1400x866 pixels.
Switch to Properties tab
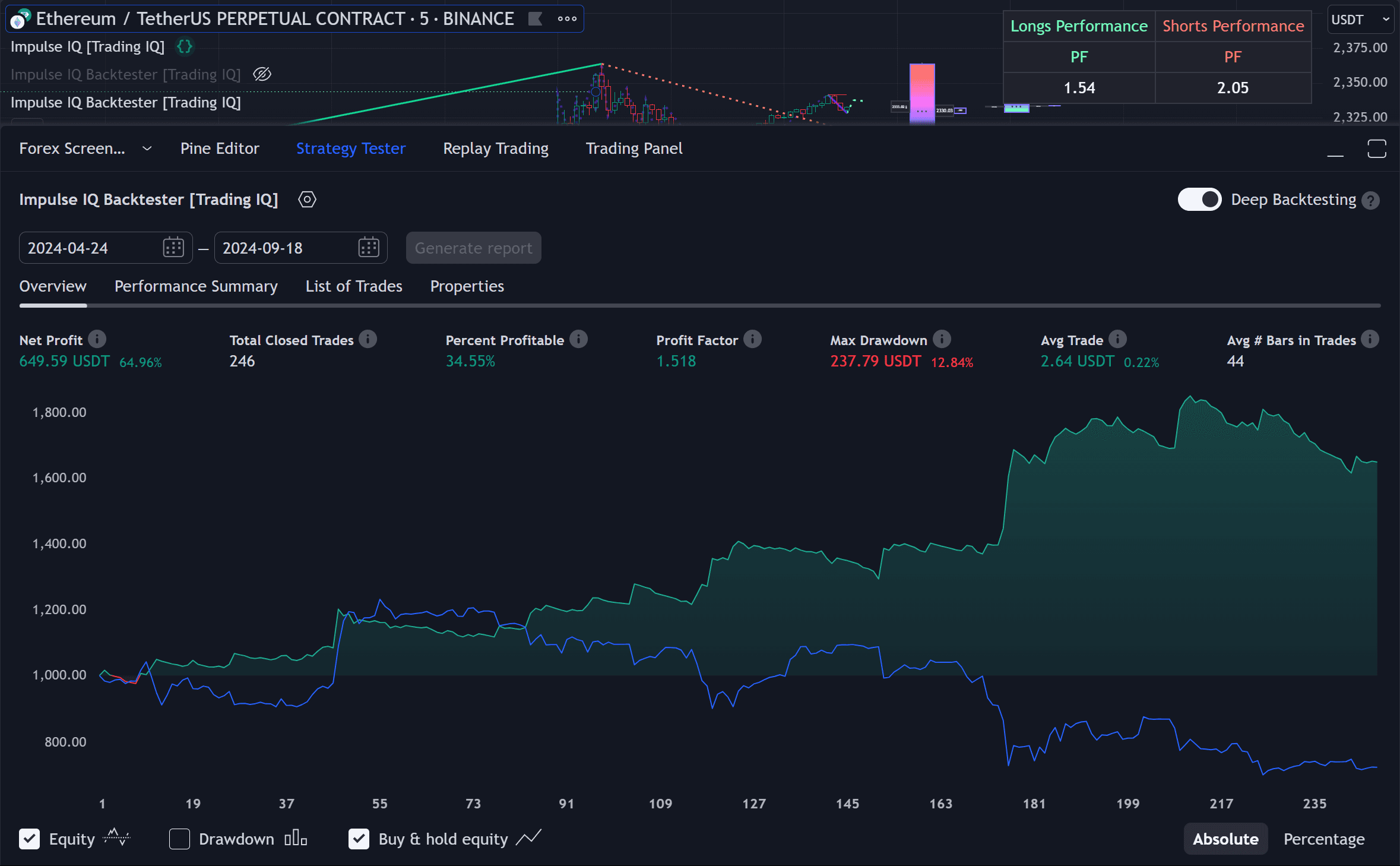click(467, 286)
